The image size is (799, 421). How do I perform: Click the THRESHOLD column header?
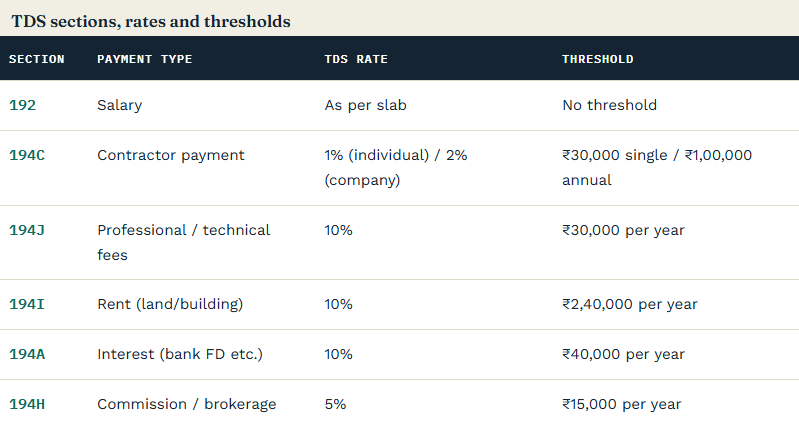(x=598, y=59)
